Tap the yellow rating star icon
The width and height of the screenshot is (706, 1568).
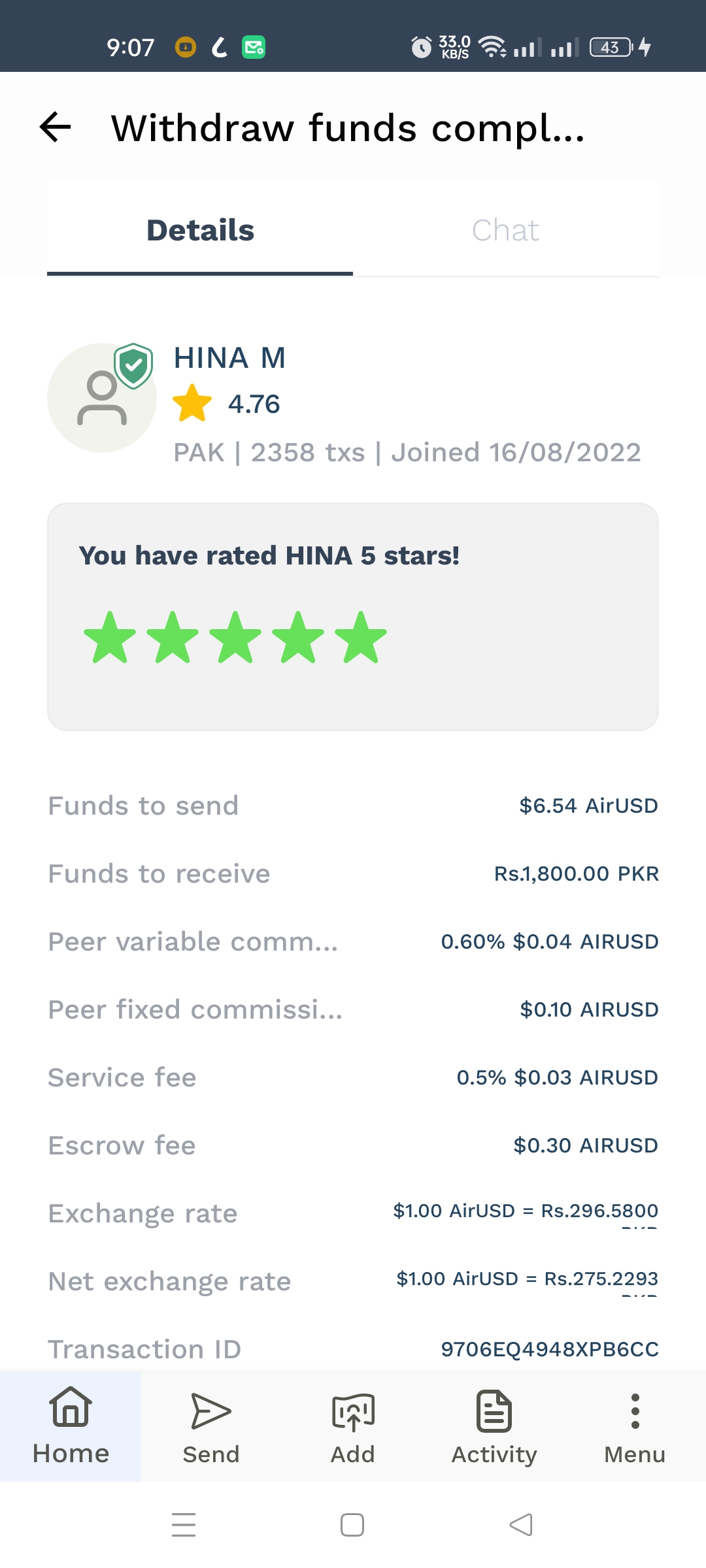point(192,404)
